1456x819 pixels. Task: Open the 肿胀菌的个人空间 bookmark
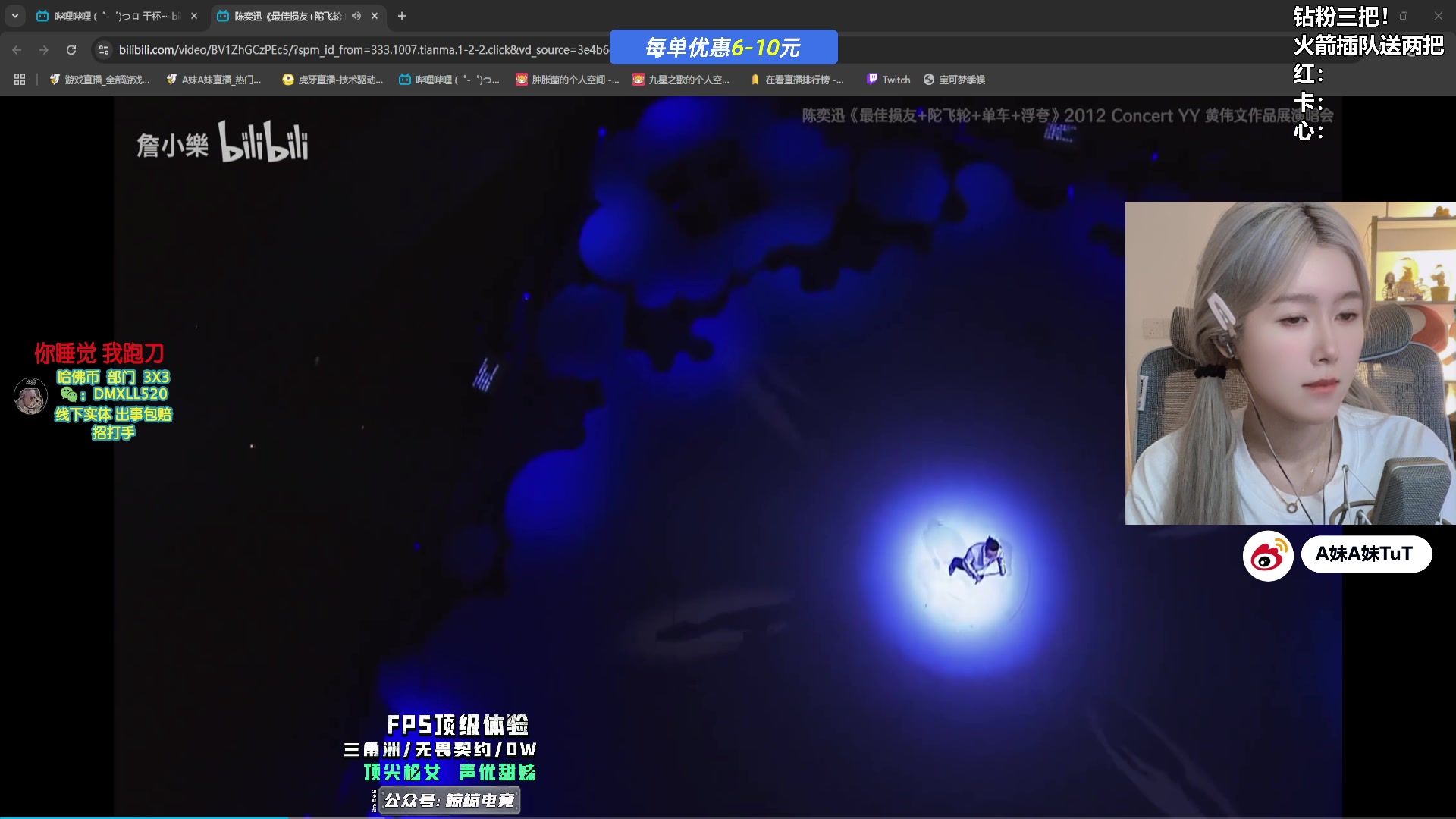[567, 80]
